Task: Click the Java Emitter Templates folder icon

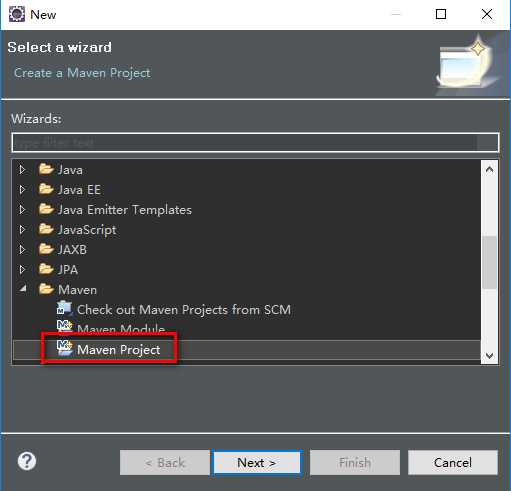Action: pyautogui.click(x=46, y=209)
